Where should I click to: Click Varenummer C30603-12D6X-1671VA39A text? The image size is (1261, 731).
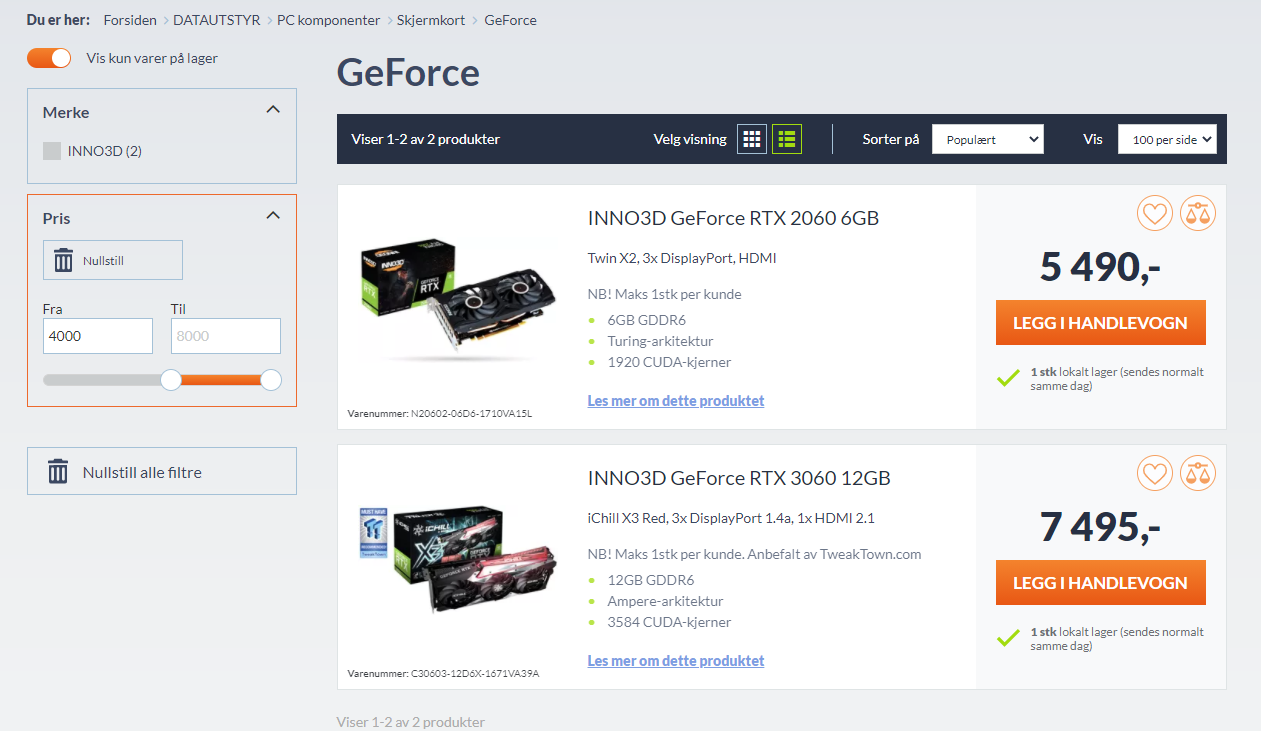point(443,673)
